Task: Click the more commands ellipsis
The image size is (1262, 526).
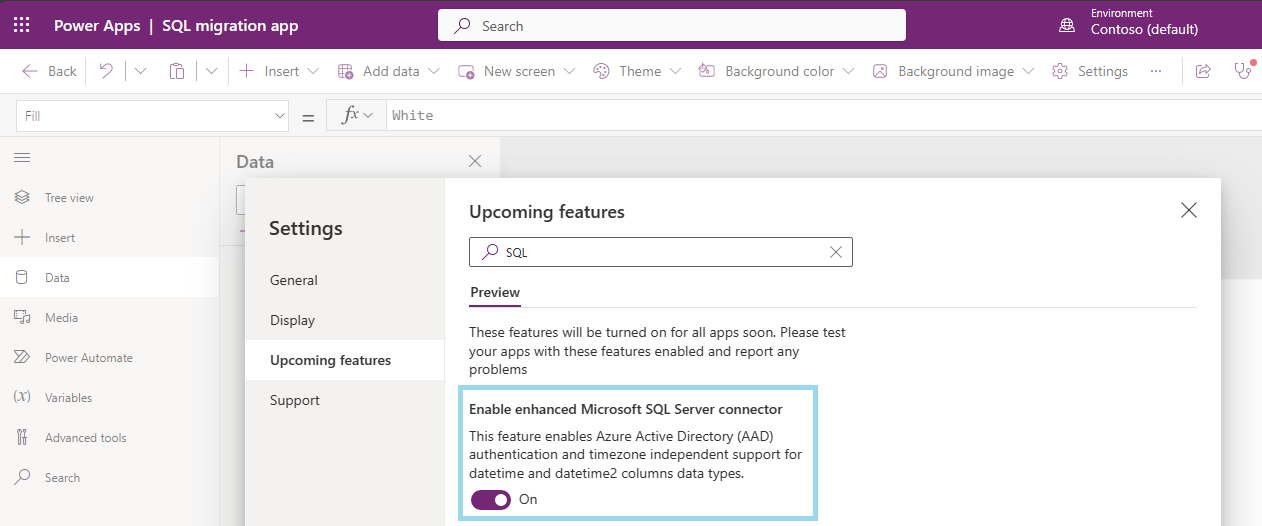Action: click(1156, 71)
